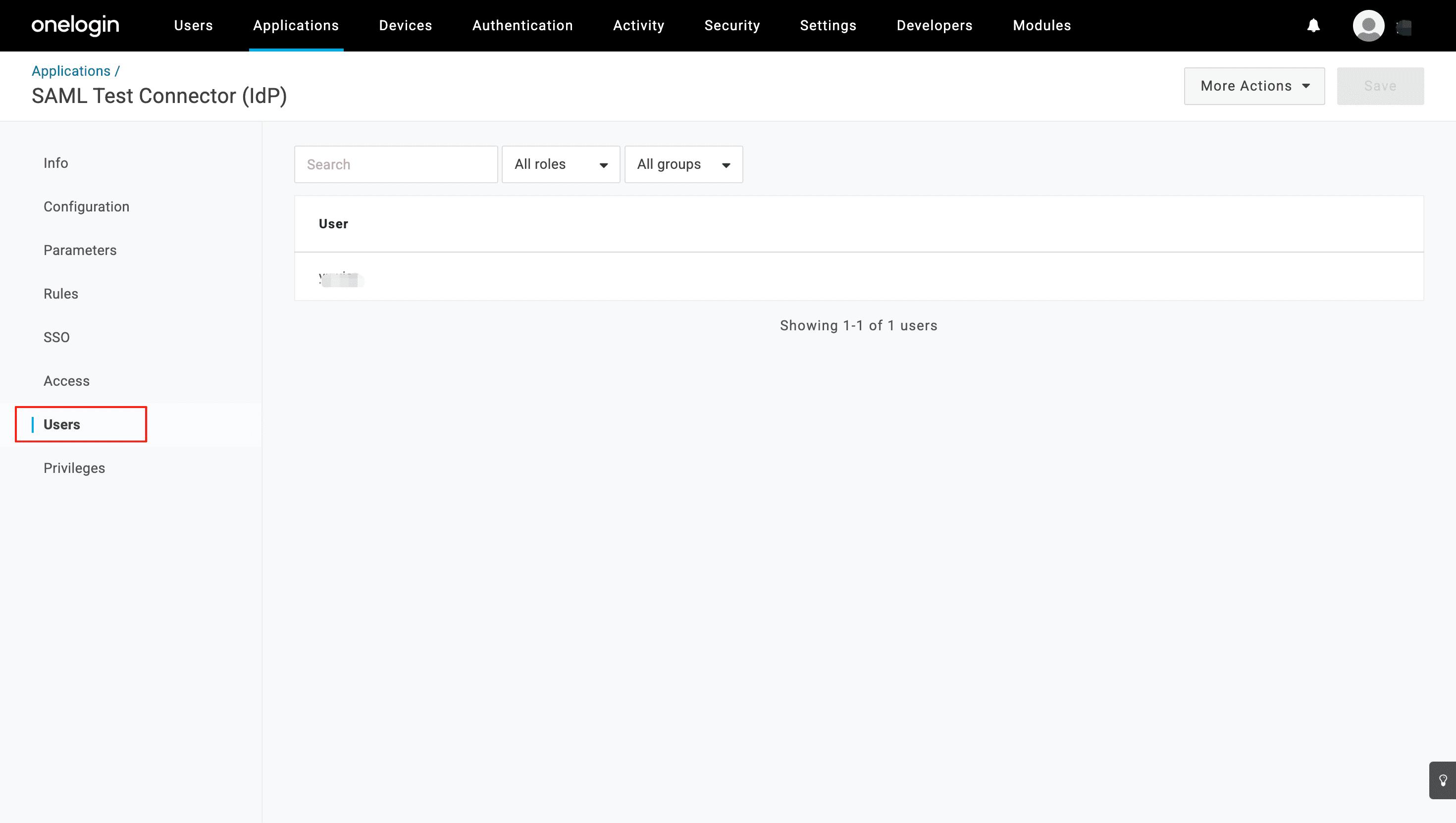This screenshot has height=823, width=1456.
Task: Switch to the SSO sidebar tab
Action: [x=56, y=337]
